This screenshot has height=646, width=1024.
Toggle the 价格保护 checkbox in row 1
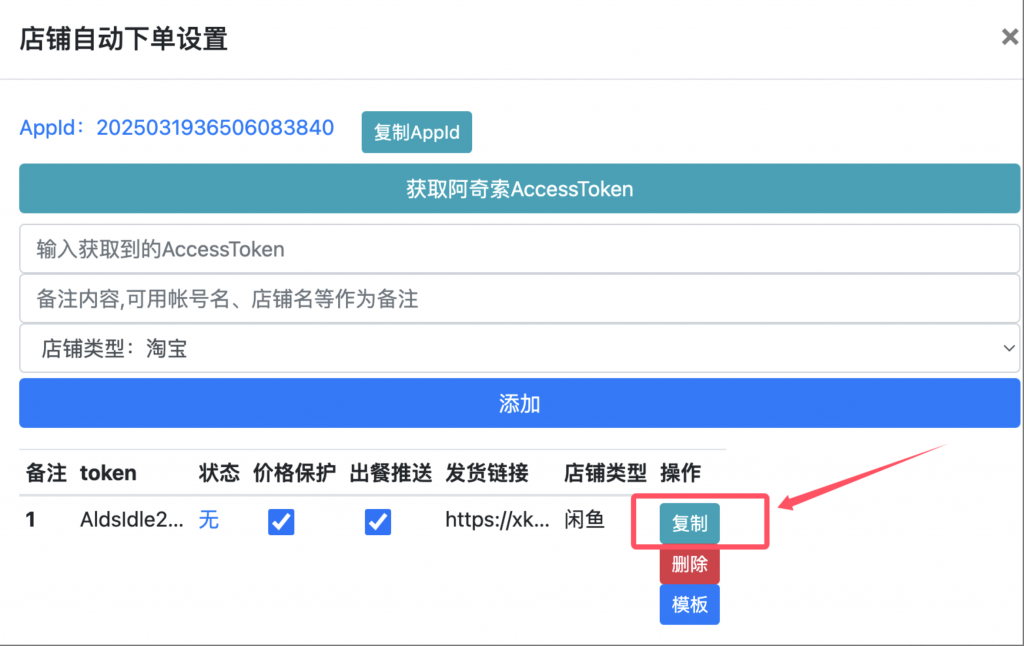281,521
